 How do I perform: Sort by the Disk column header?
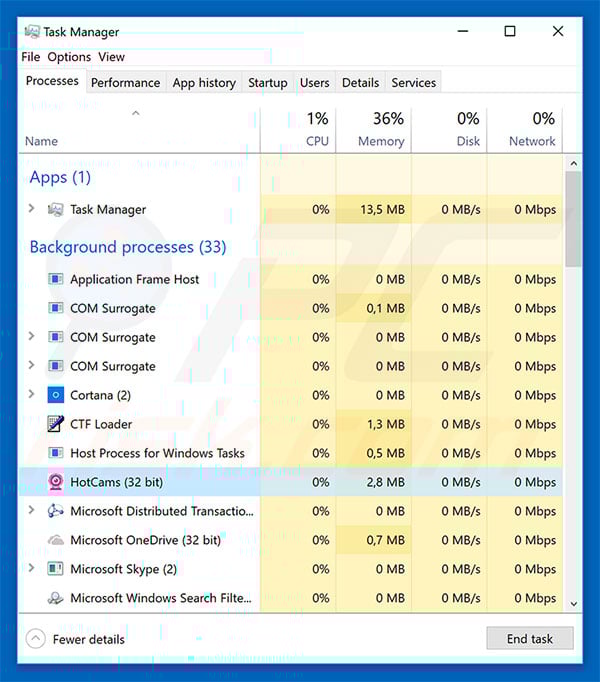[x=449, y=130]
